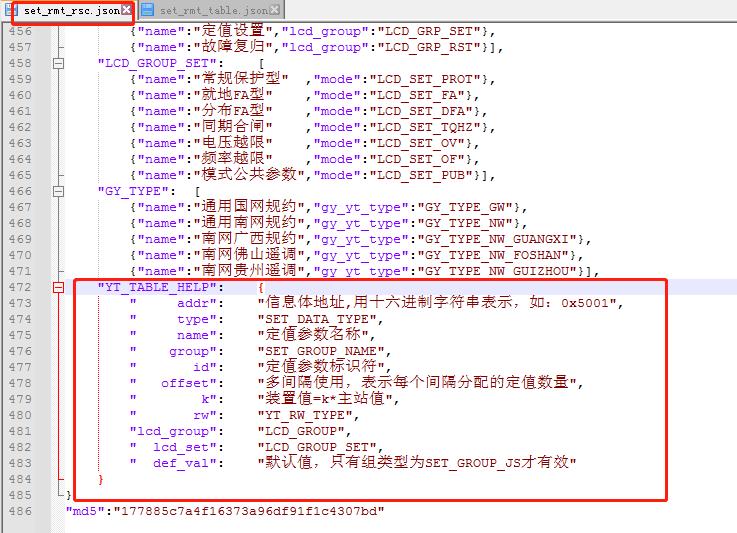Click line number 486
Viewport: 737px width, 533px height.
pos(20,511)
